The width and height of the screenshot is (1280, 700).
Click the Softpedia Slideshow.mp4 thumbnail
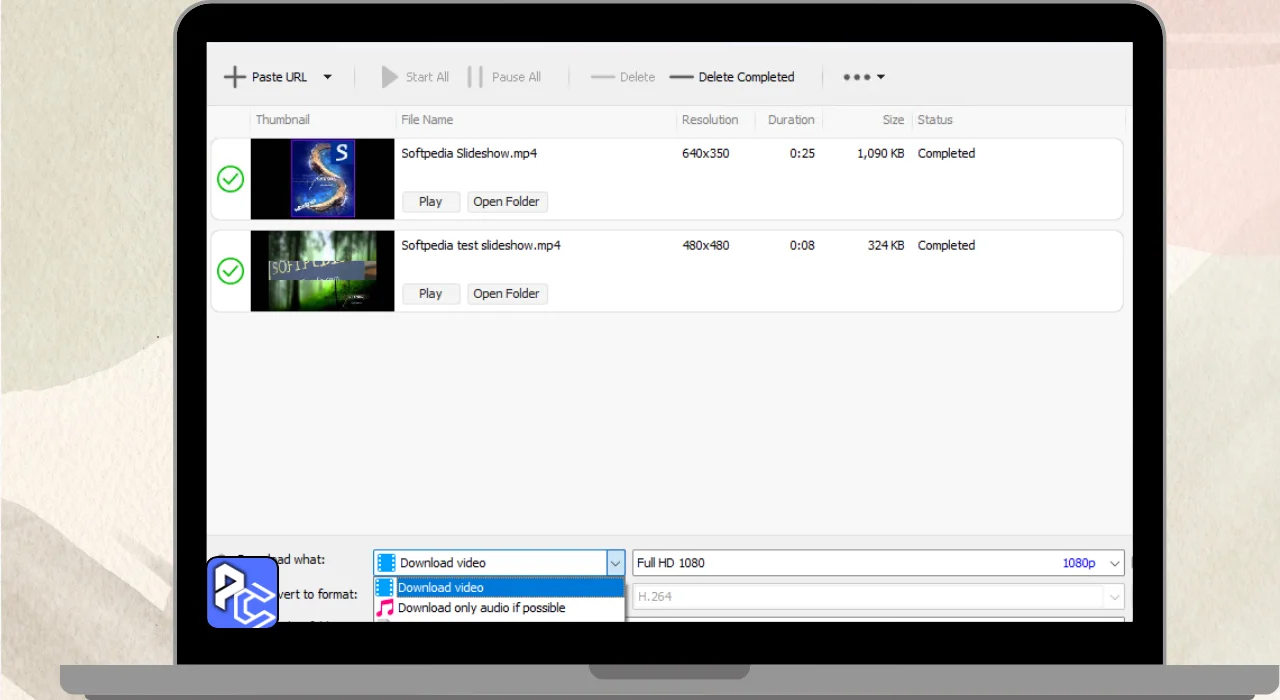(322, 179)
